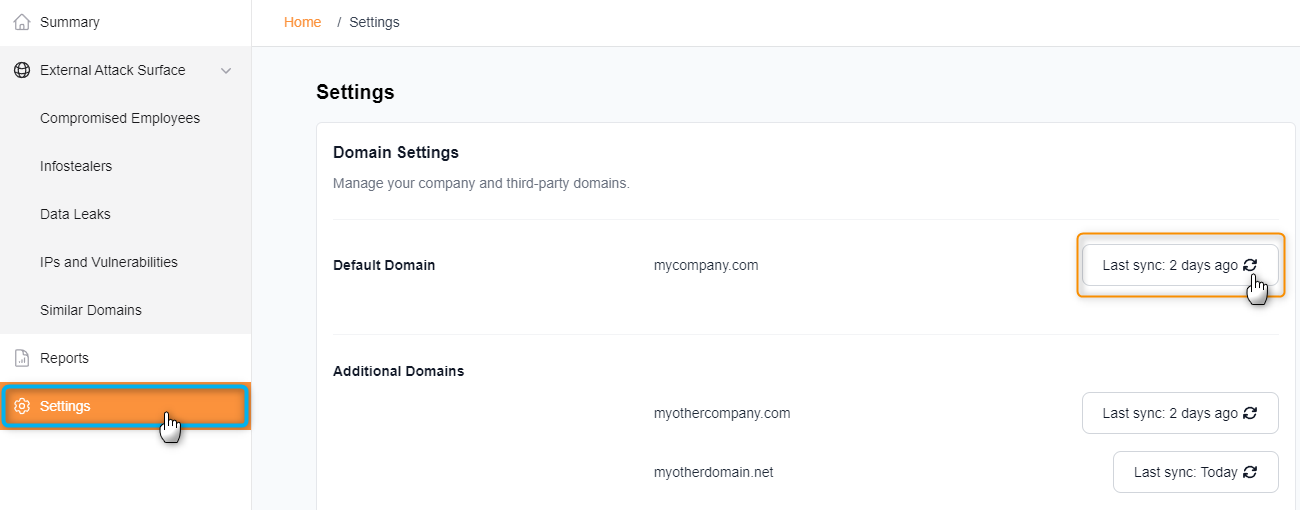Screen dimensions: 1300x510
Task: Click the Settings breadcrumb text
Action: coord(374,22)
